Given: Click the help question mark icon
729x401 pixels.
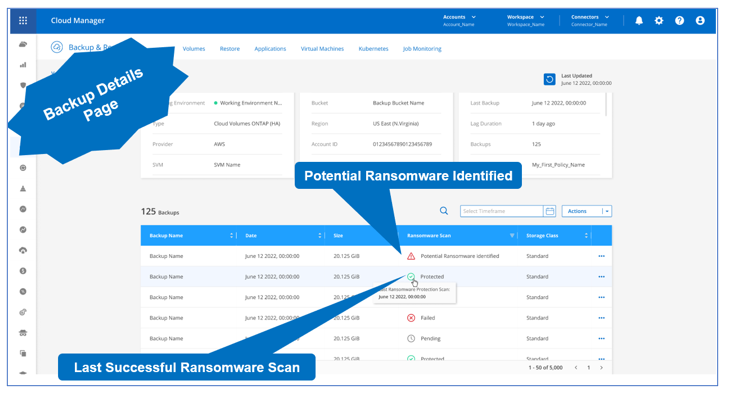Looking at the screenshot, I should click(679, 20).
